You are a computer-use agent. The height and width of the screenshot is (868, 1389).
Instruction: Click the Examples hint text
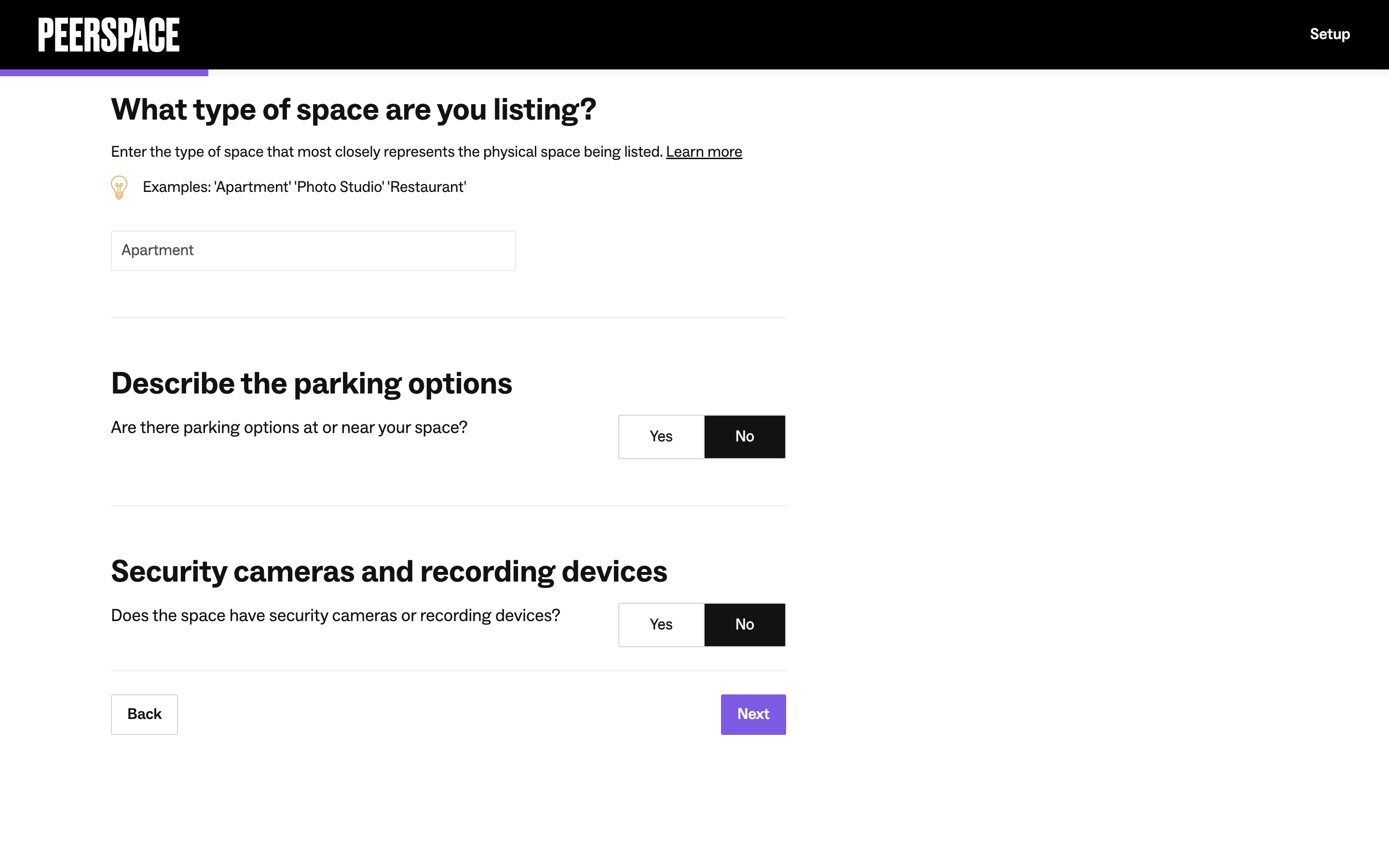pos(304,187)
